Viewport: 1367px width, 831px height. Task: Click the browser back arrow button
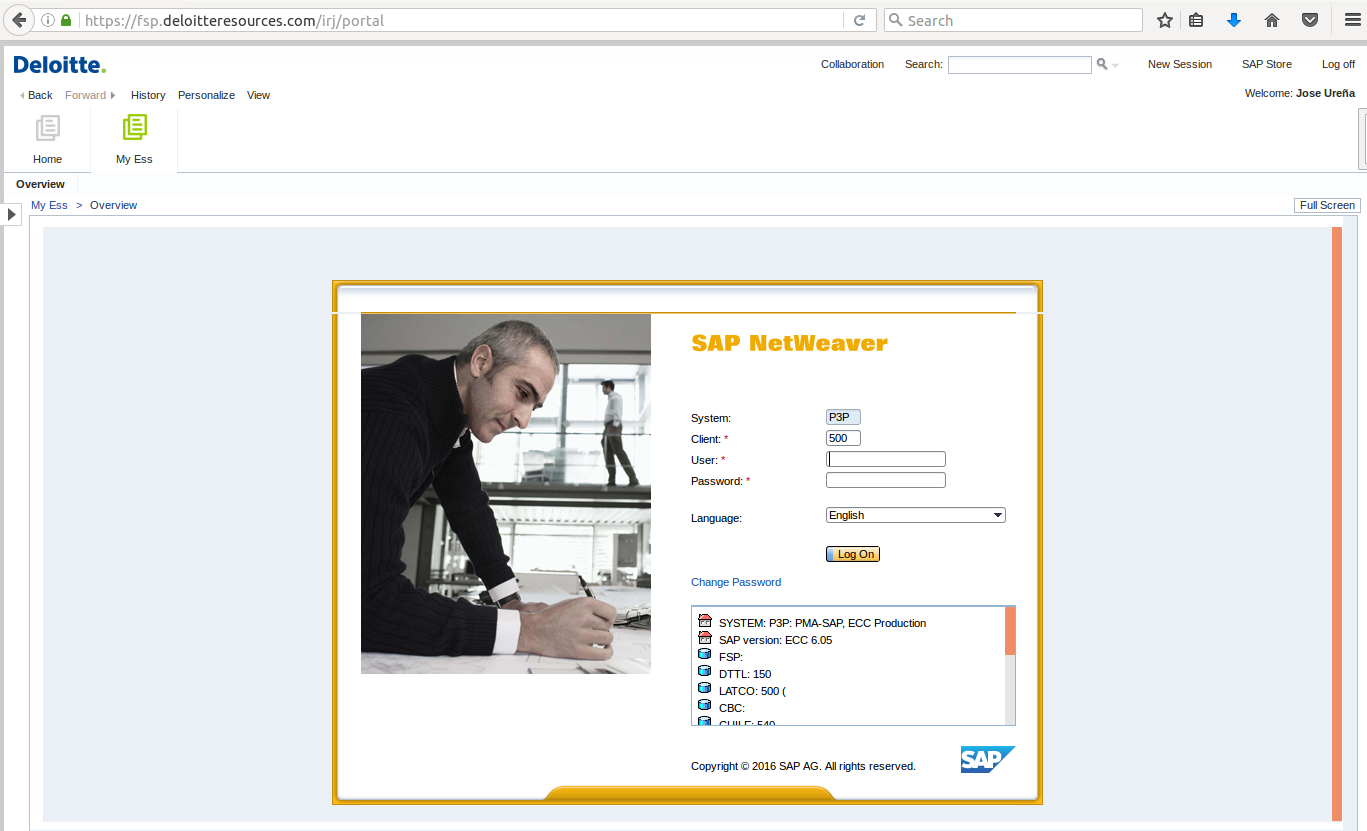pyautogui.click(x=18, y=20)
